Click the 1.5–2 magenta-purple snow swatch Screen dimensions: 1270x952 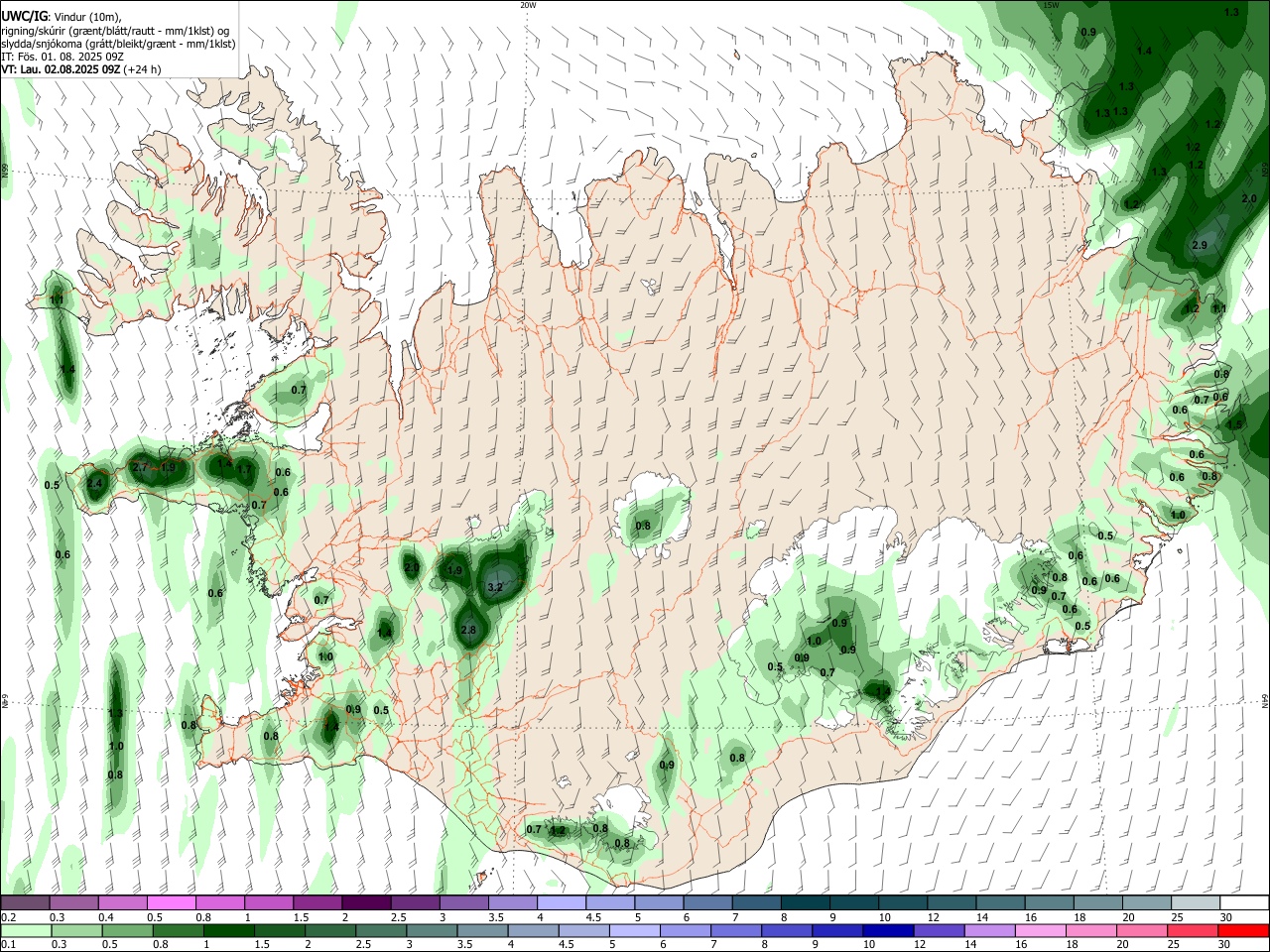pyautogui.click(x=317, y=902)
